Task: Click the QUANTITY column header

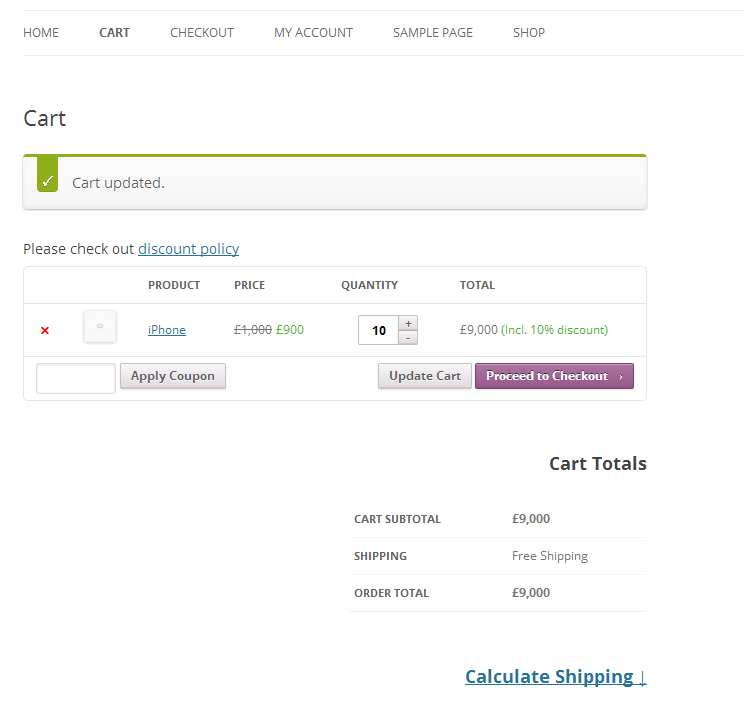Action: tap(370, 285)
